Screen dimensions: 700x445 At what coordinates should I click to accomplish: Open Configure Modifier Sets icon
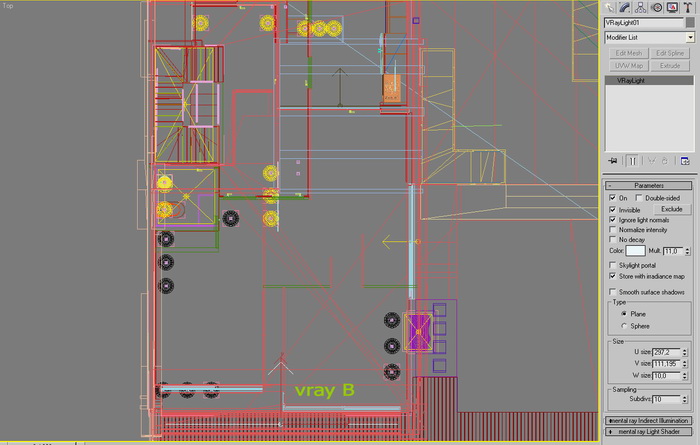click(x=685, y=161)
